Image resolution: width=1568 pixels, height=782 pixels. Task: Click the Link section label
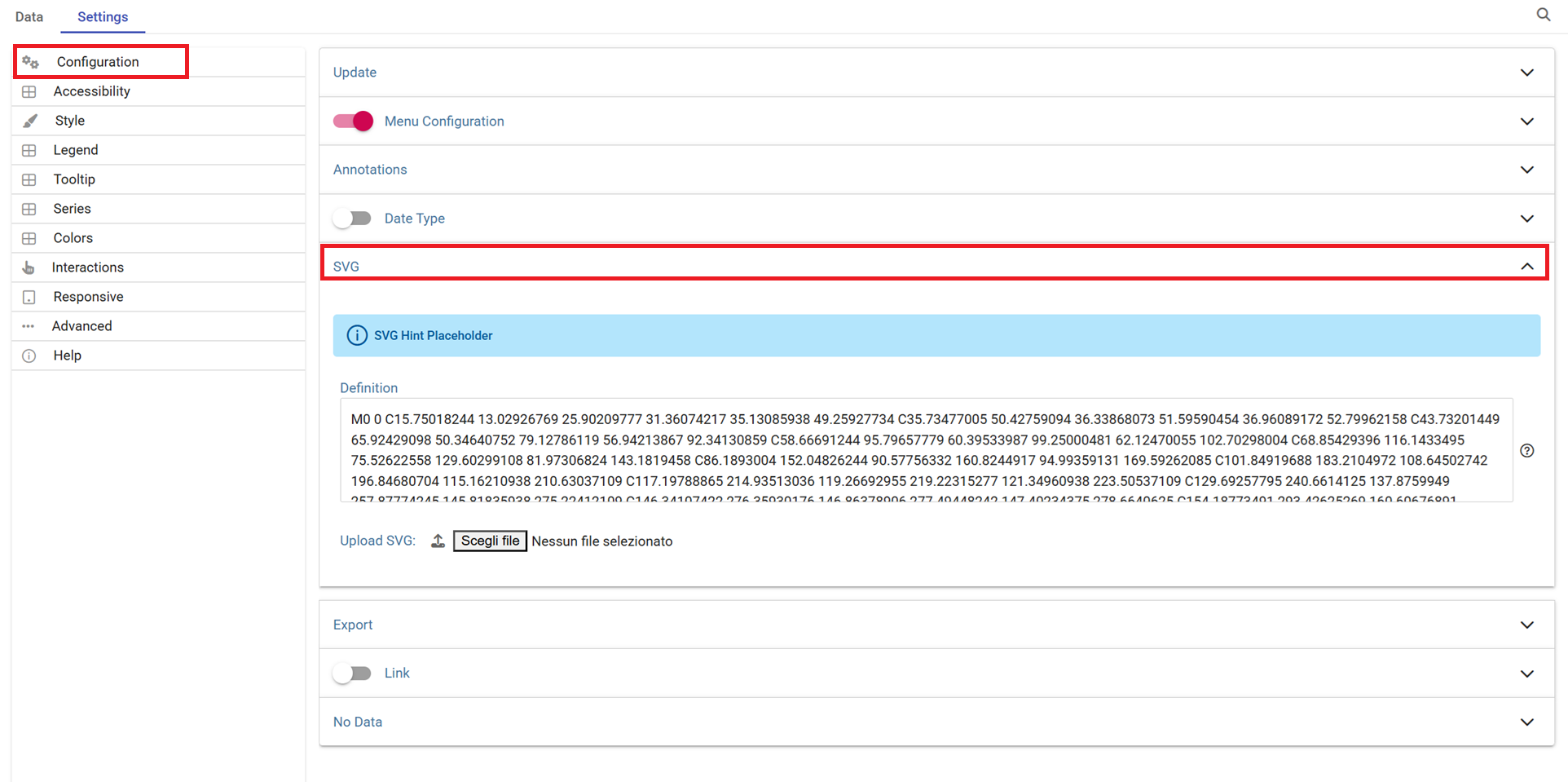pos(397,674)
